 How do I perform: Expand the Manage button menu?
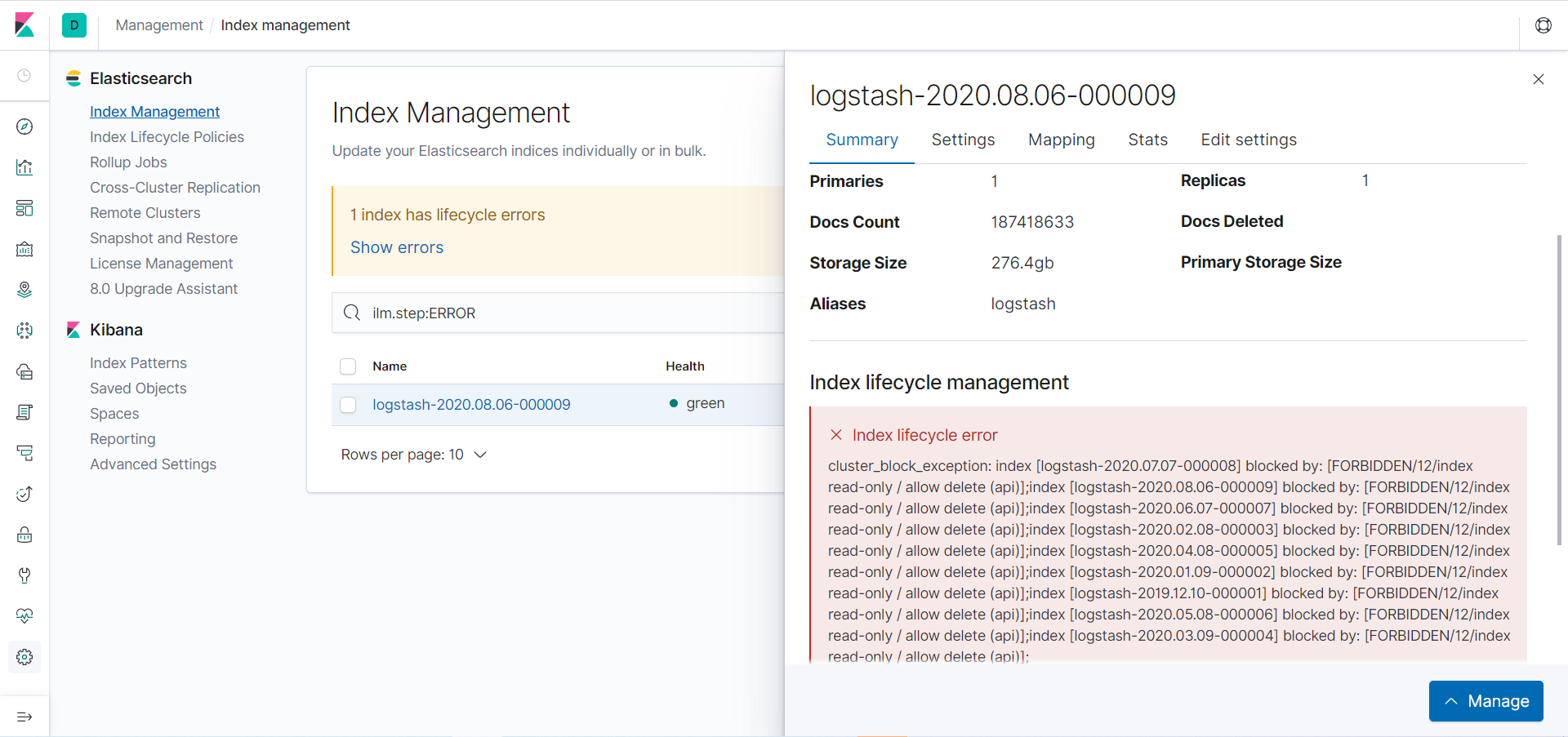(x=1486, y=701)
